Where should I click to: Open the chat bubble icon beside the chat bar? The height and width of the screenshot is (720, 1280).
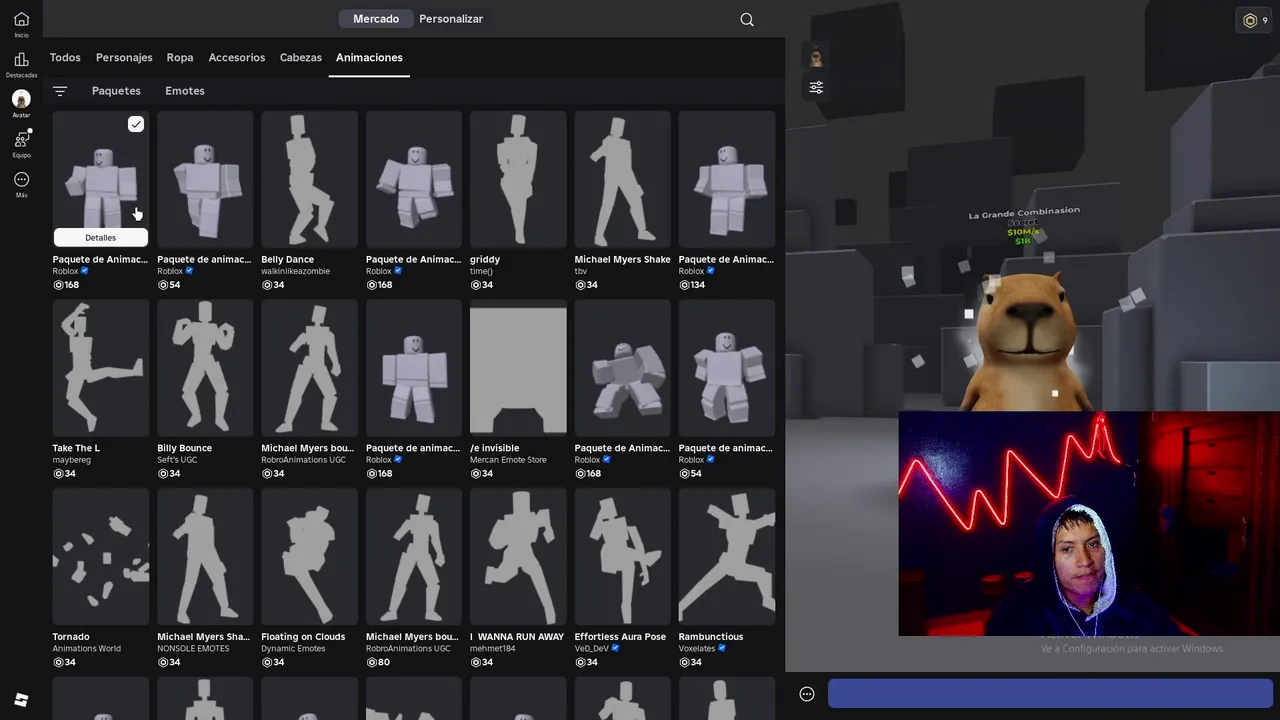[807, 694]
